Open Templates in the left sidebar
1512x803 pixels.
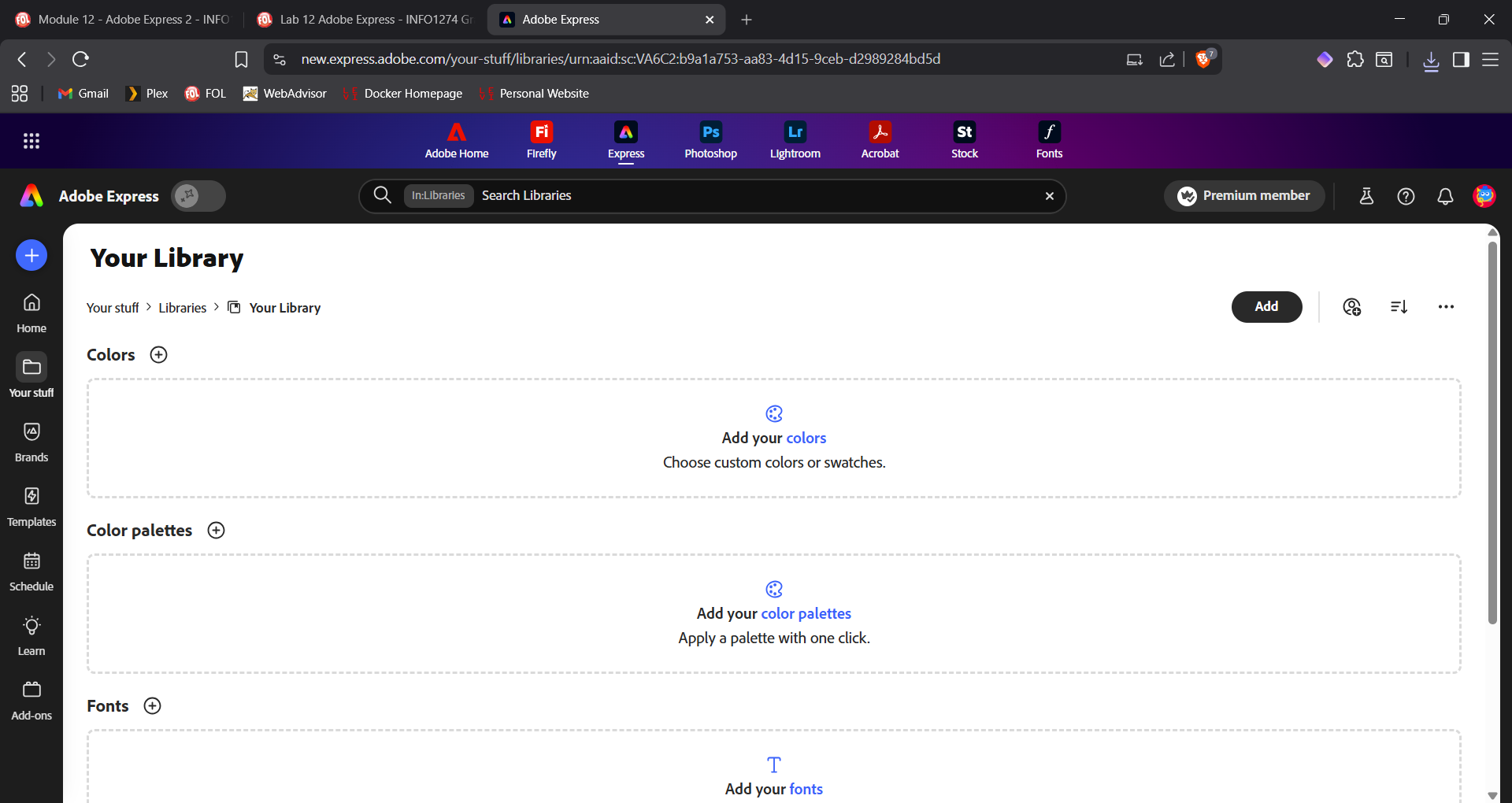pos(31,505)
